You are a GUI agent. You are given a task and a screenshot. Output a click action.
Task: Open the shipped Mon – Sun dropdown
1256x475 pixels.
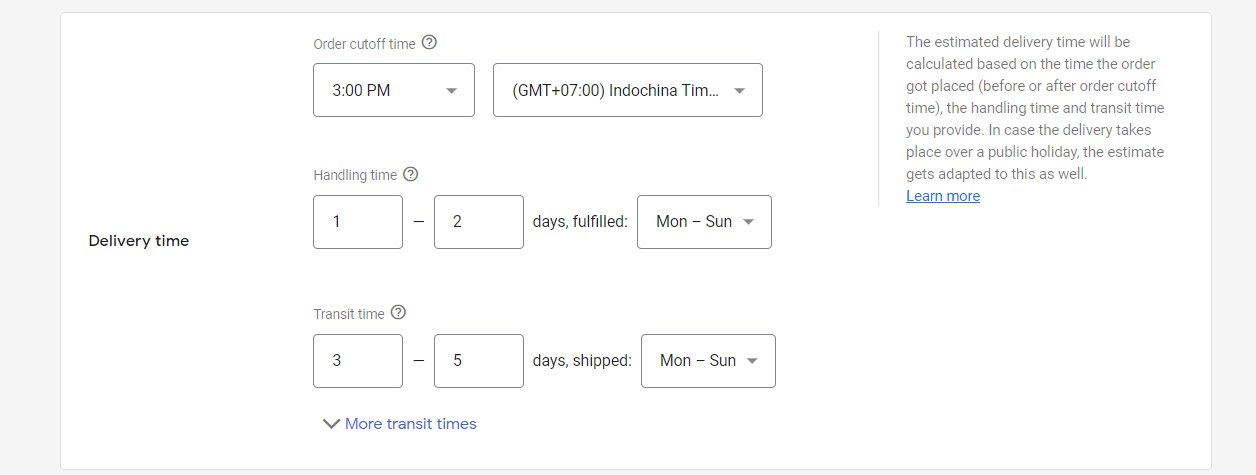[708, 361]
